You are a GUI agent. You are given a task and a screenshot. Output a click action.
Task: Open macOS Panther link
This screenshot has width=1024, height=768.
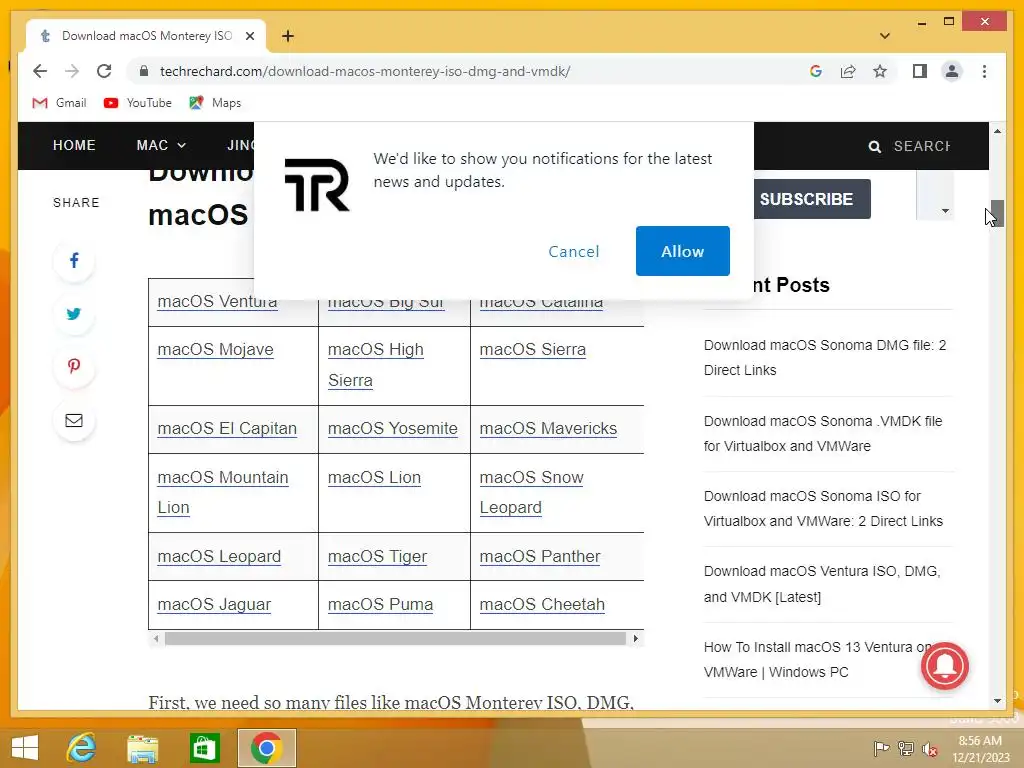[x=539, y=556]
